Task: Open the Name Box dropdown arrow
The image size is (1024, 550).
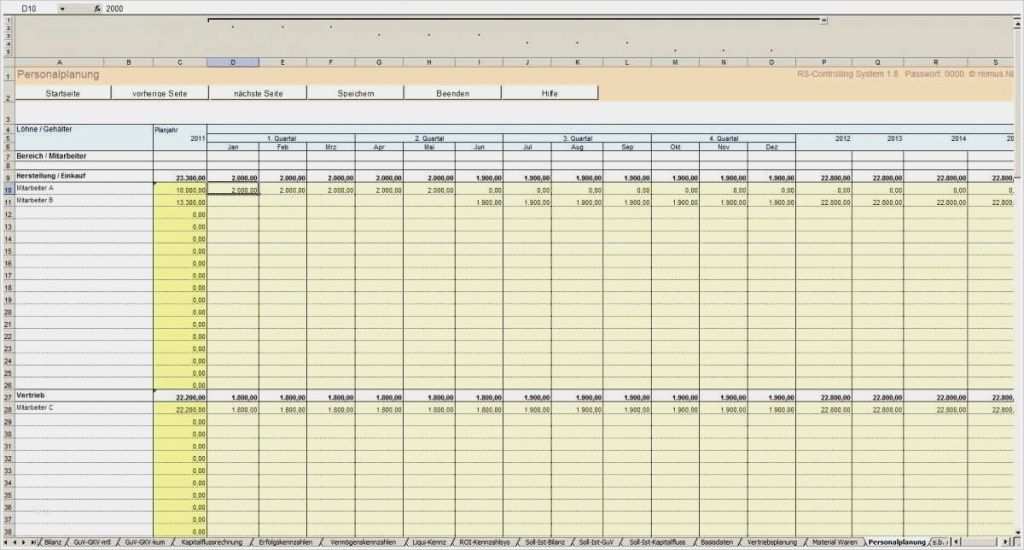Action: point(63,8)
